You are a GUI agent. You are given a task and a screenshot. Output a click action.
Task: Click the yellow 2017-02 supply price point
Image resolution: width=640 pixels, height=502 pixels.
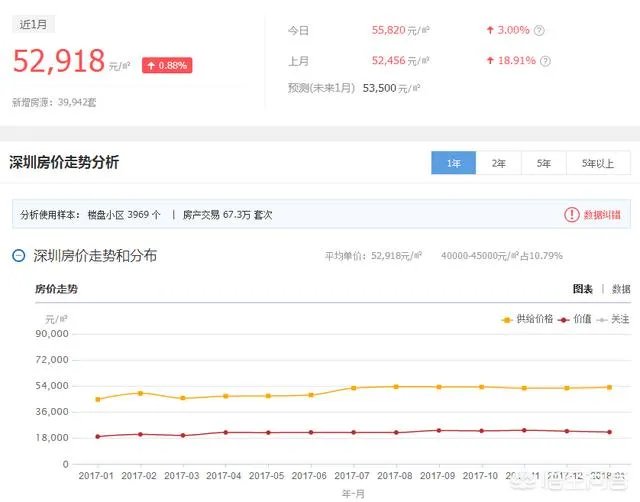click(x=140, y=393)
